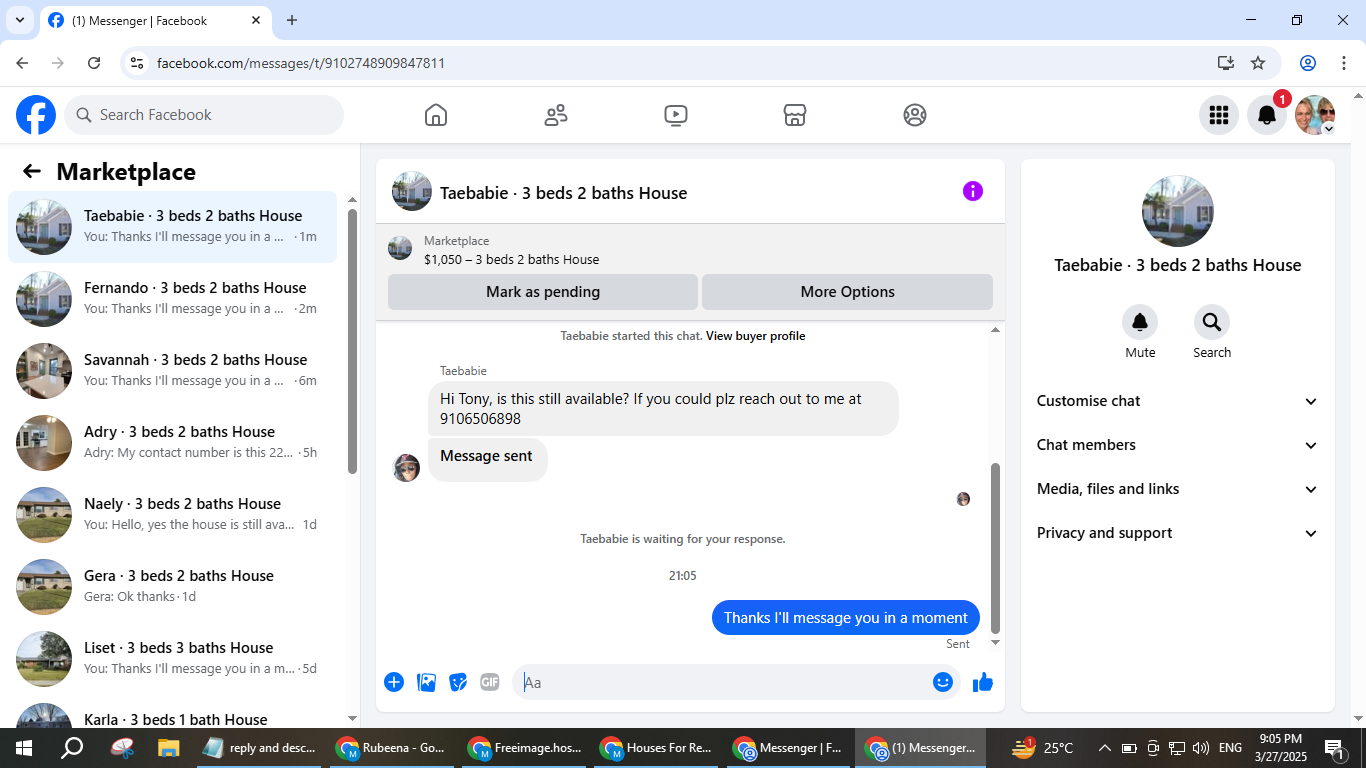
Task: Click the install app icon in address bar
Action: tap(1226, 63)
